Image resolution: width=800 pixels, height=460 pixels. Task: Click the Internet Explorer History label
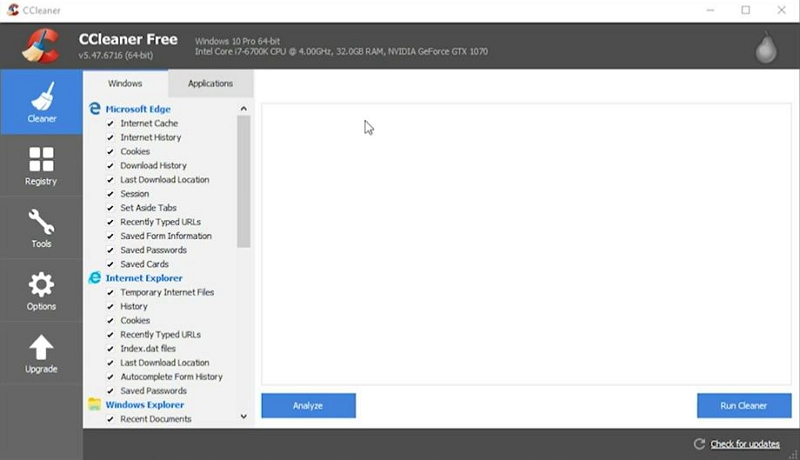pos(134,306)
